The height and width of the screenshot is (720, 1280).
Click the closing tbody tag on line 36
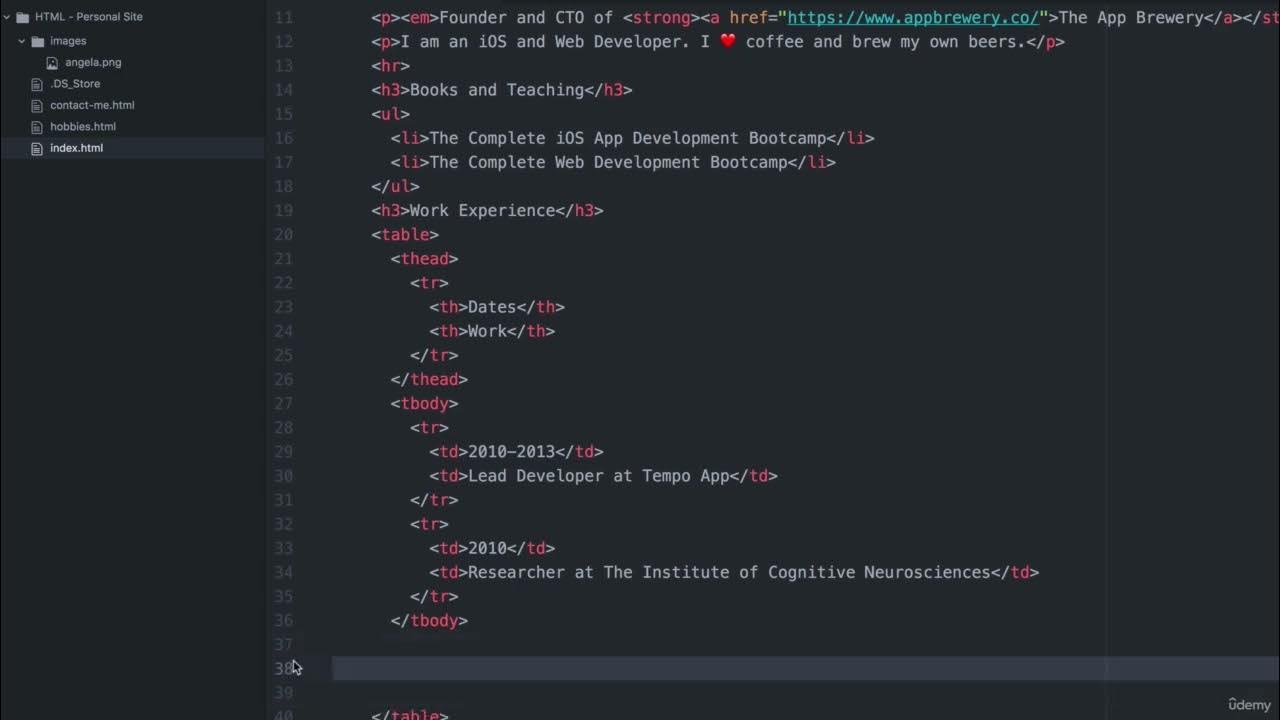coord(429,620)
